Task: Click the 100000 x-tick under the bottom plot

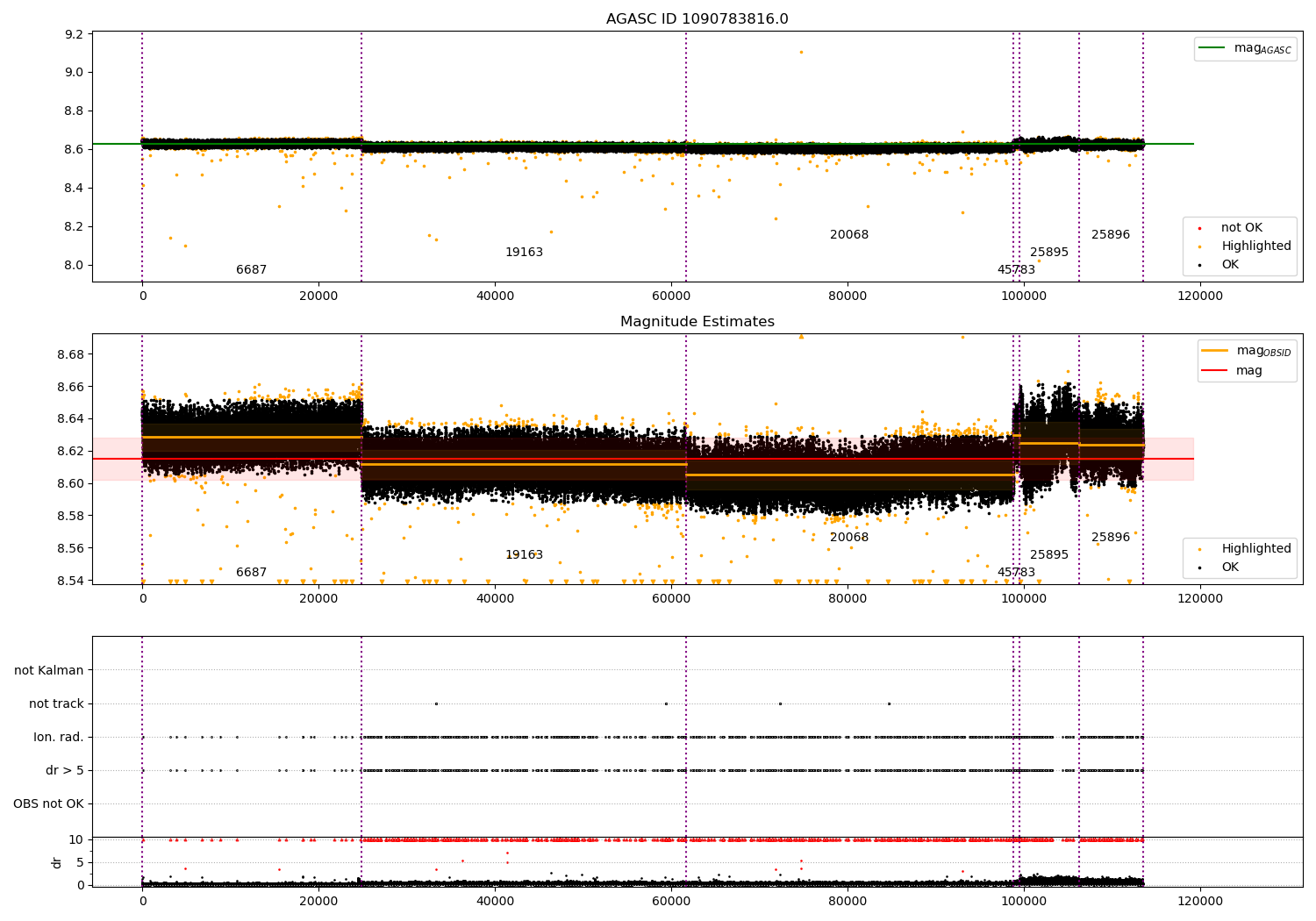Action: [x=1023, y=902]
